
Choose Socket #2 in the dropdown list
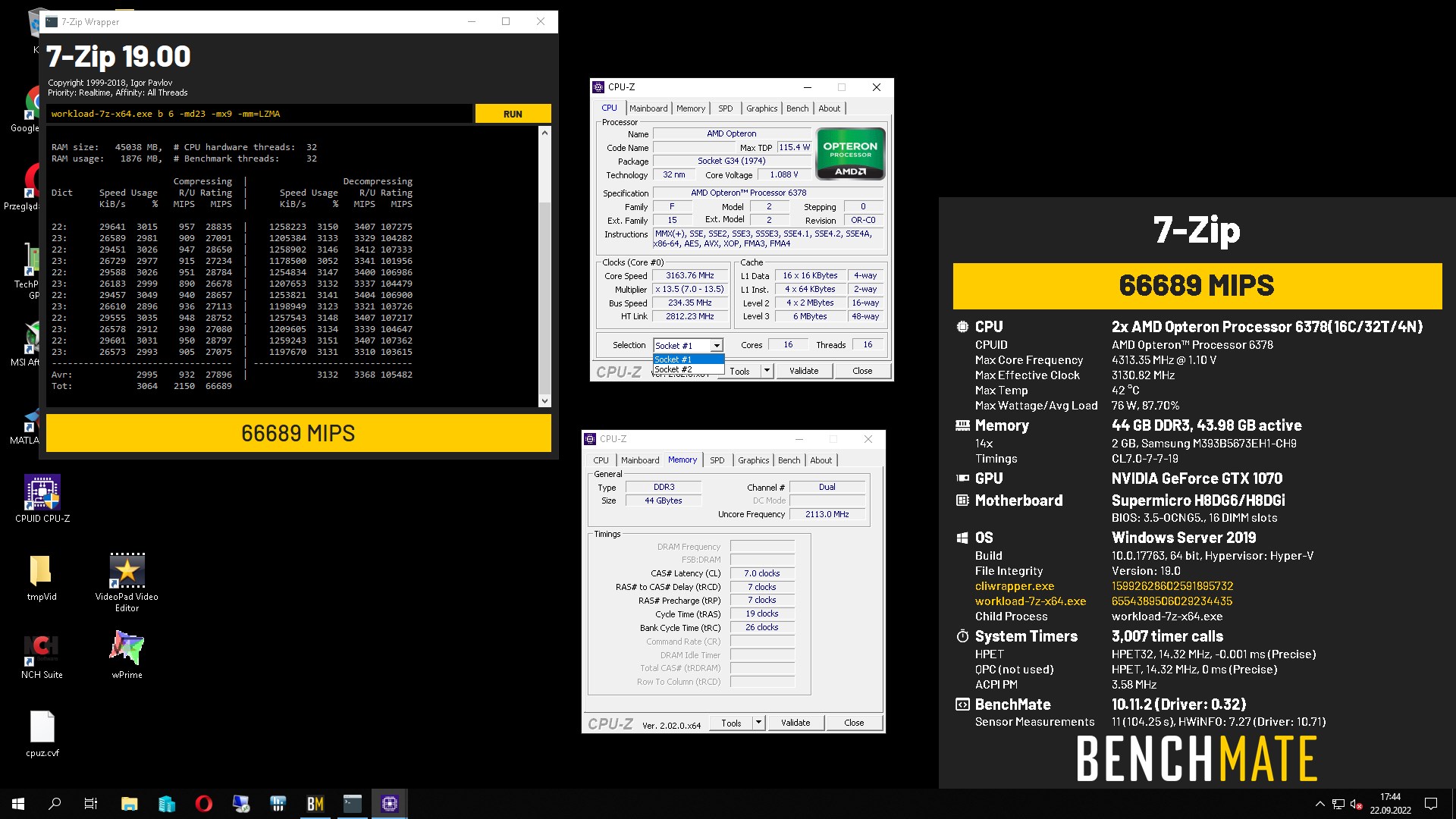coord(688,369)
